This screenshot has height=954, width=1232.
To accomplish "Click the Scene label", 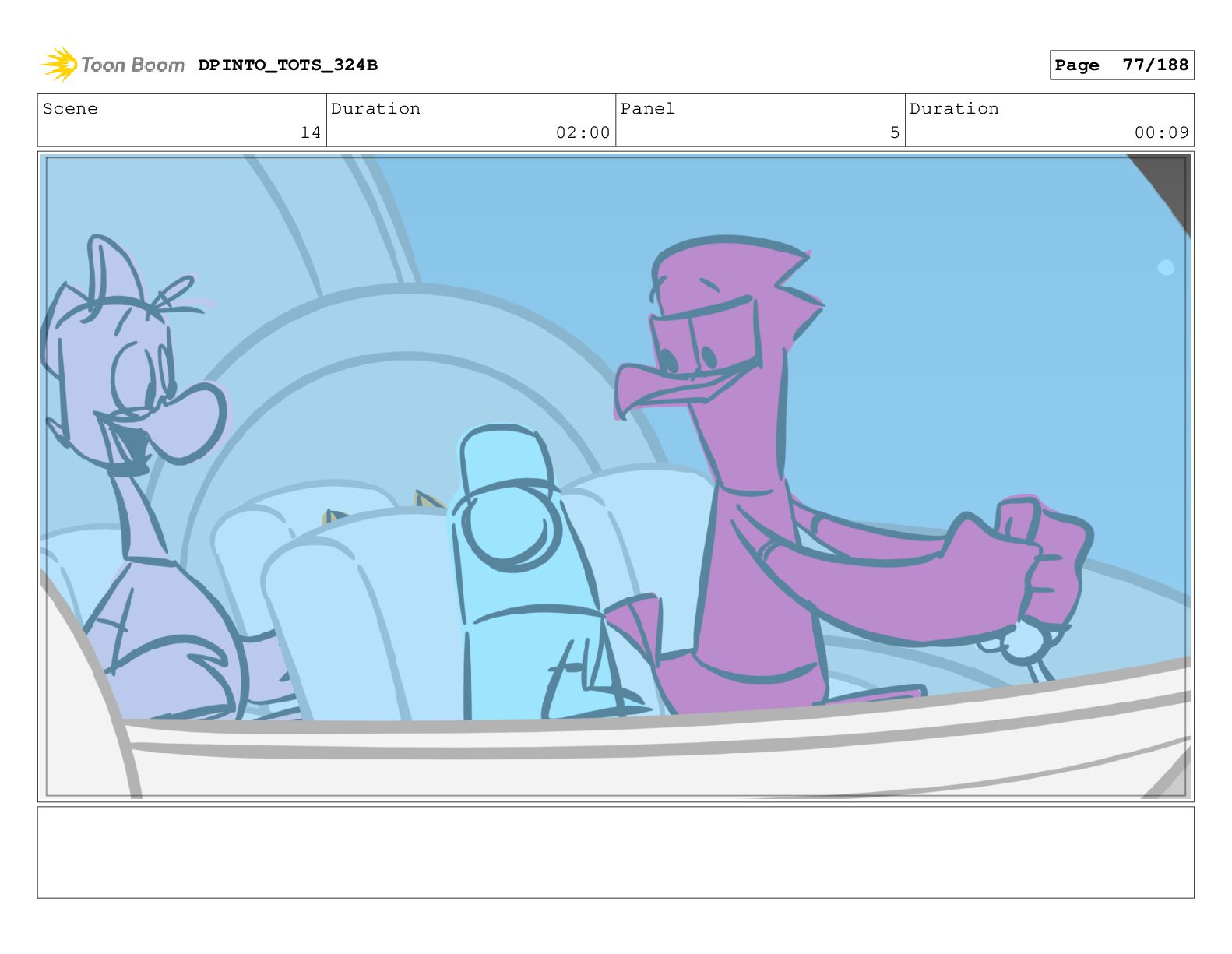I will tap(70, 109).
